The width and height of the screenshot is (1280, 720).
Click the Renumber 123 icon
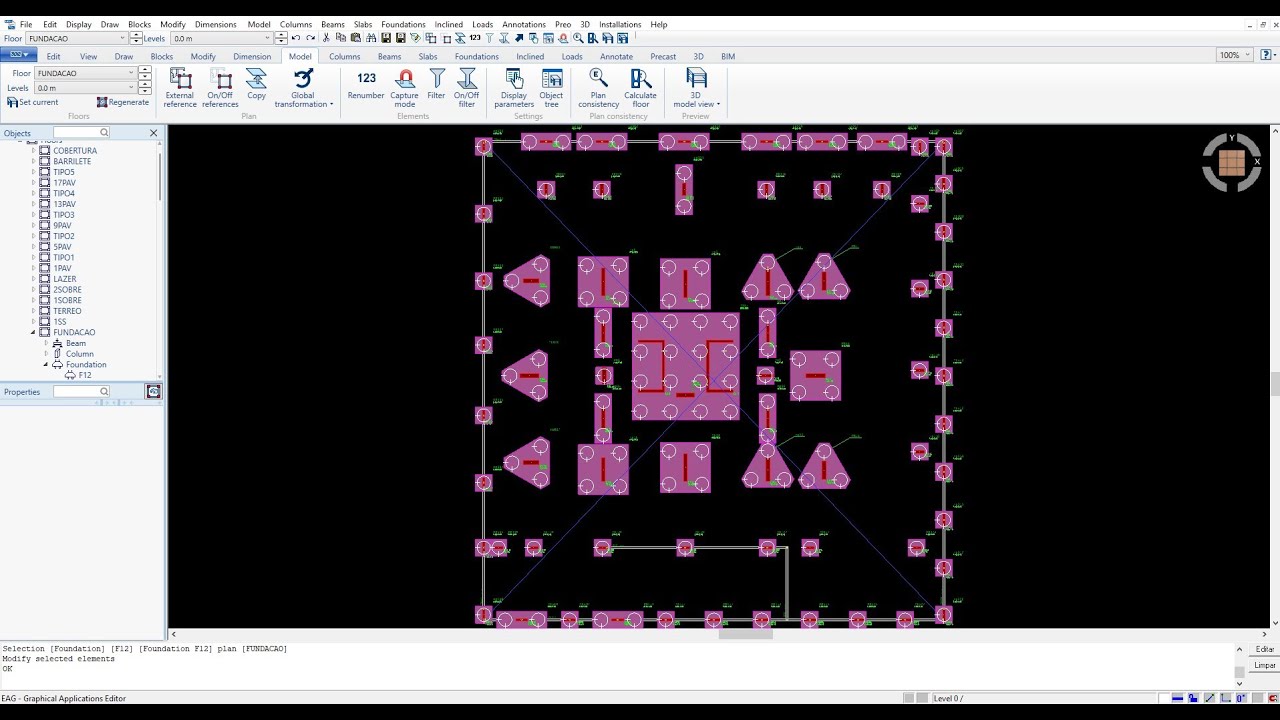366,85
